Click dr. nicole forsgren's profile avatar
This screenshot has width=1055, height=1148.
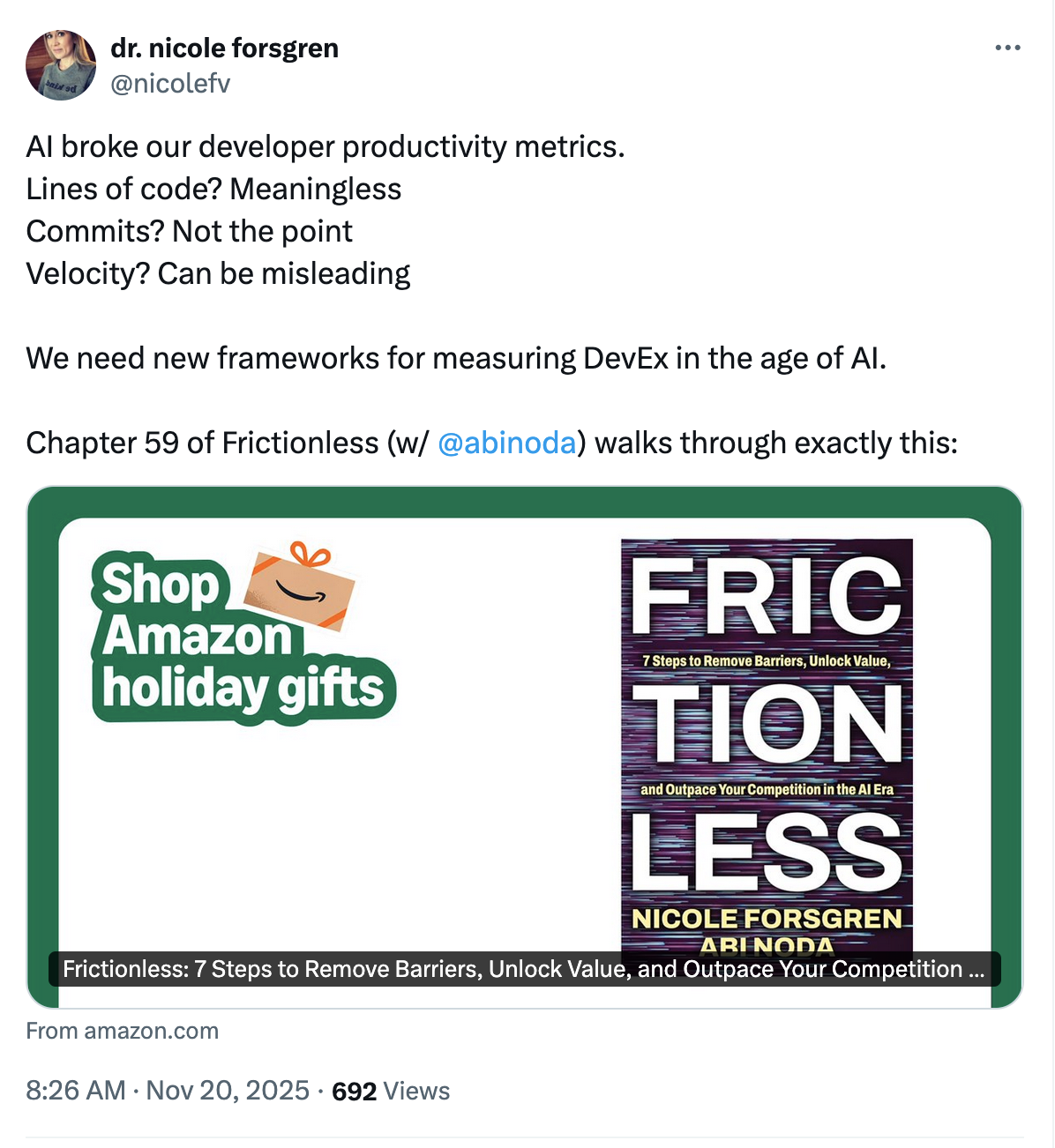coord(61,65)
